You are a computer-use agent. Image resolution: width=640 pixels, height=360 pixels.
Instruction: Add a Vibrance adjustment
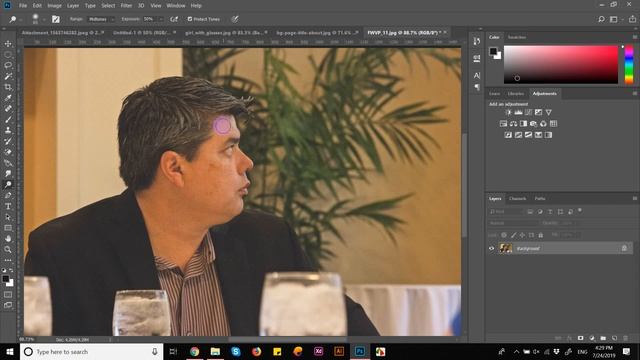pos(549,112)
